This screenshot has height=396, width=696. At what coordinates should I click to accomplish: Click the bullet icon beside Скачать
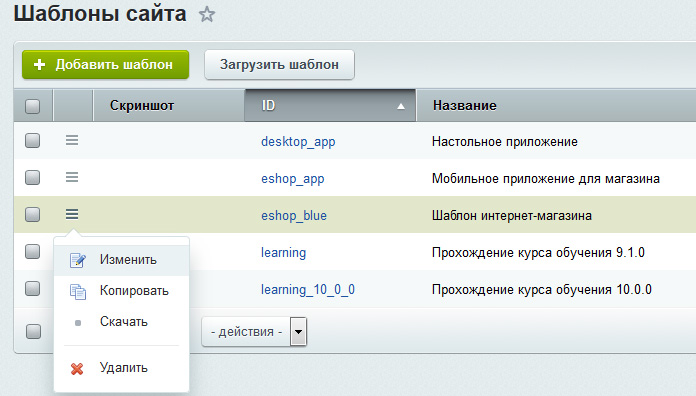78,323
